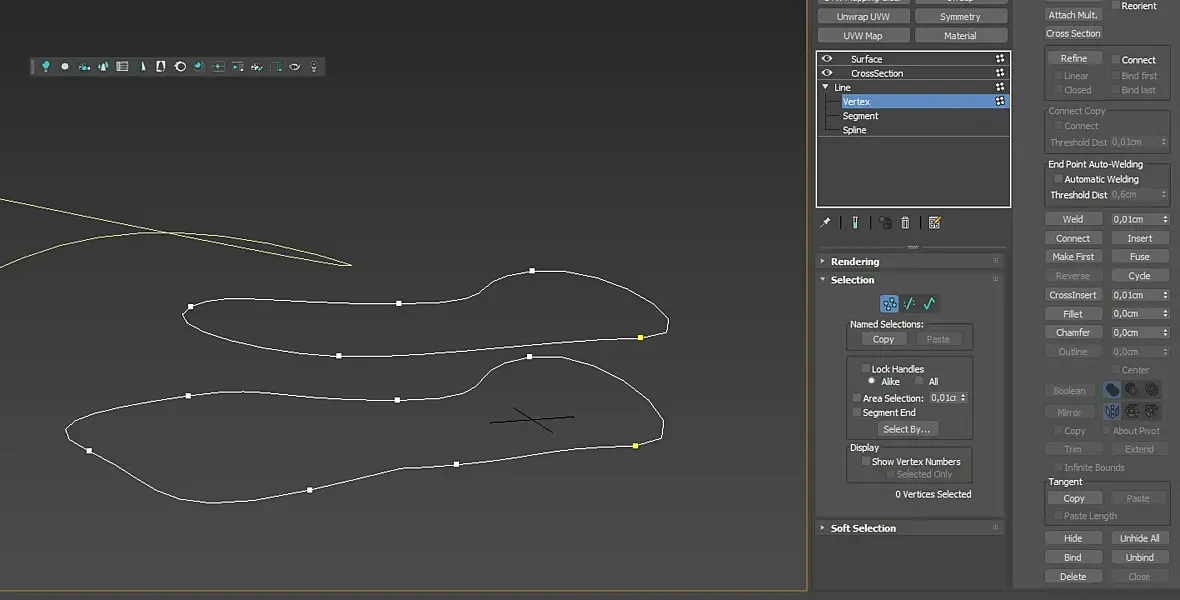The width and height of the screenshot is (1180, 600).
Task: Choose Mirror both icon
Action: (1151, 411)
